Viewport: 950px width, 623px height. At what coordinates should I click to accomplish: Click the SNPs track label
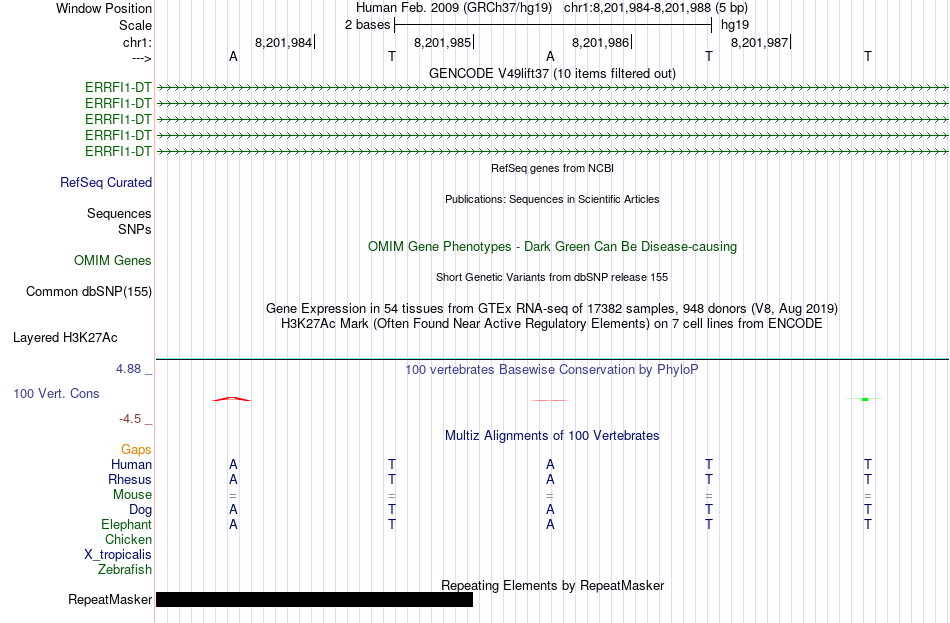click(x=135, y=229)
